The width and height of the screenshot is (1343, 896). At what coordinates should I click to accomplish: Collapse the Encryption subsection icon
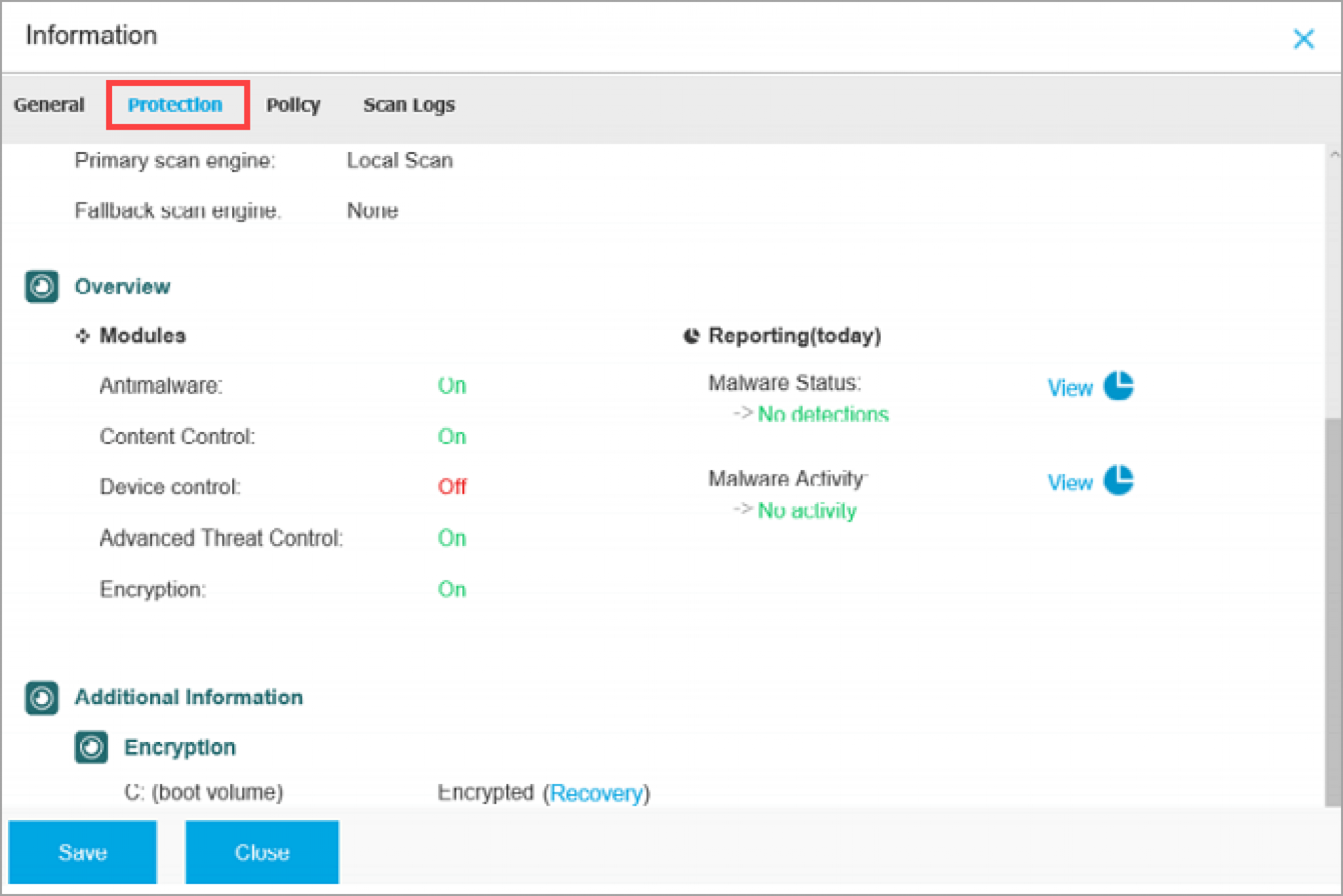91,747
